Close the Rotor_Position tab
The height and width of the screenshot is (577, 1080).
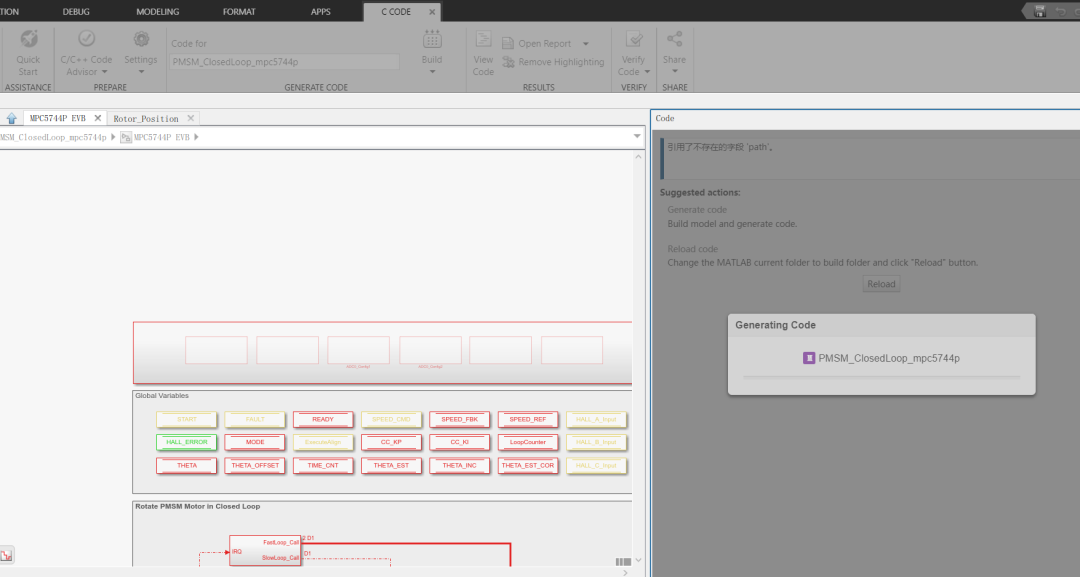click(191, 118)
